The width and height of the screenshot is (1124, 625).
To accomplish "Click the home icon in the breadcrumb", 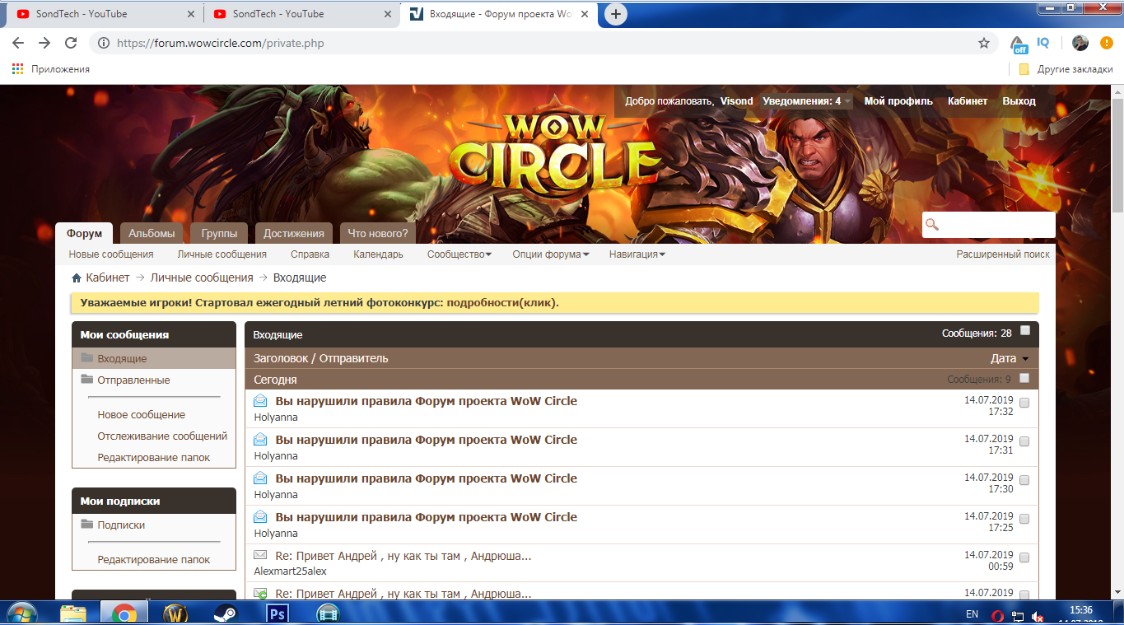I will (x=76, y=278).
